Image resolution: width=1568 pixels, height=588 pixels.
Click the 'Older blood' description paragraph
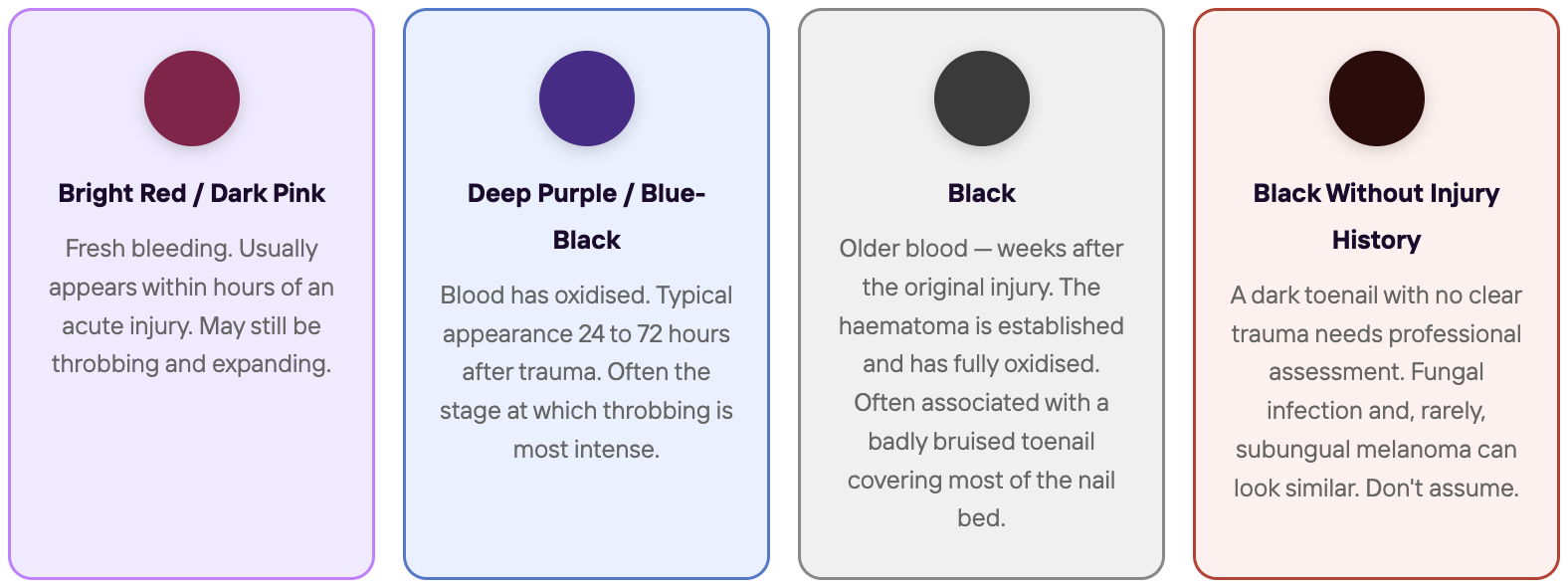coord(982,383)
